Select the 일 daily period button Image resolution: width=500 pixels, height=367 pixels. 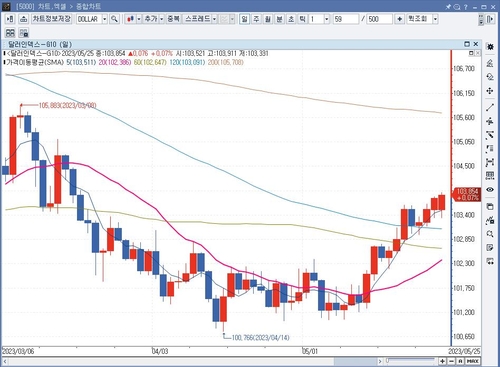[244, 19]
